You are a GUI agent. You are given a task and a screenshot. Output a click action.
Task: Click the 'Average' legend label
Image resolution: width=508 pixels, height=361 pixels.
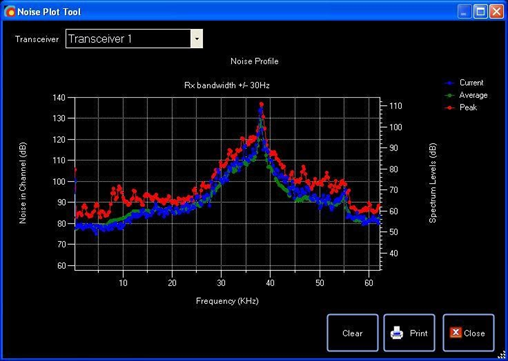click(473, 95)
